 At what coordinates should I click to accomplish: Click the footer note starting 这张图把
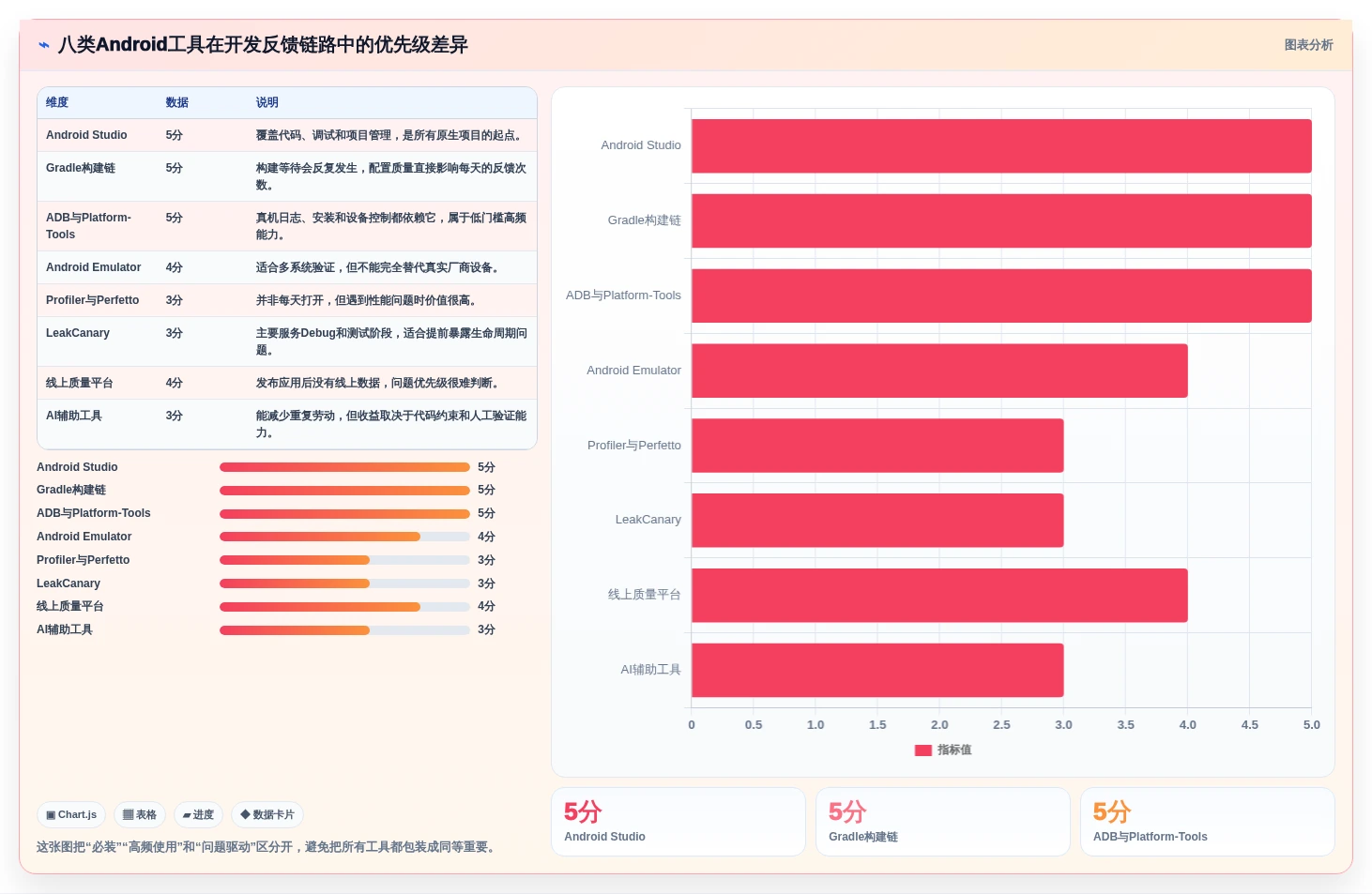268,847
